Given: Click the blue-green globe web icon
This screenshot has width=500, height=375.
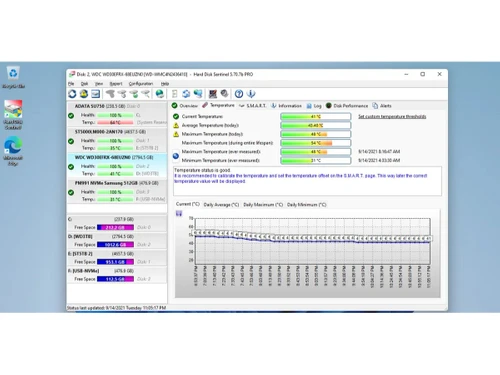Looking at the screenshot, I should pyautogui.click(x=160, y=94).
